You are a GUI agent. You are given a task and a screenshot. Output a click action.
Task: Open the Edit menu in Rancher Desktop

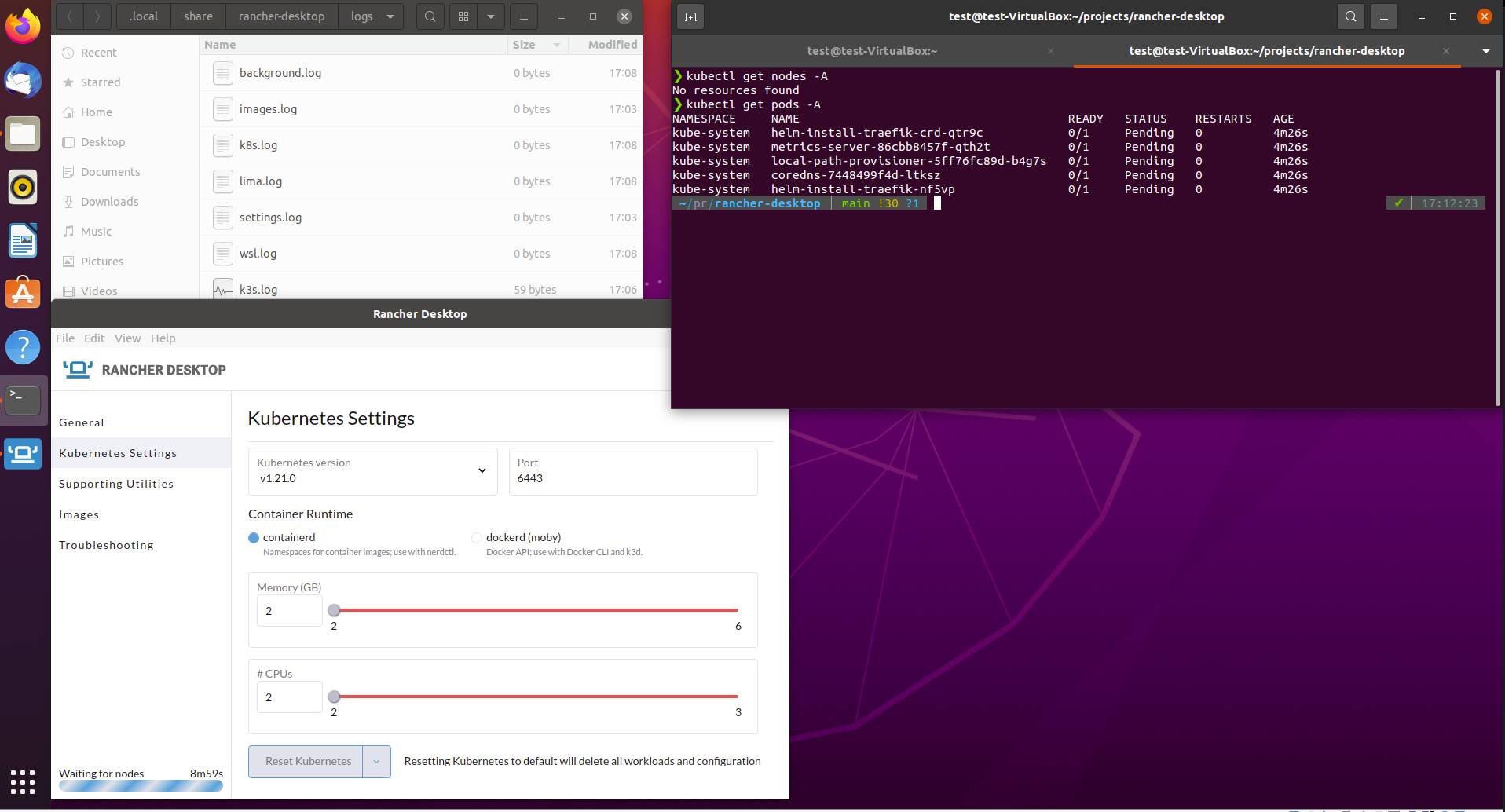(94, 338)
